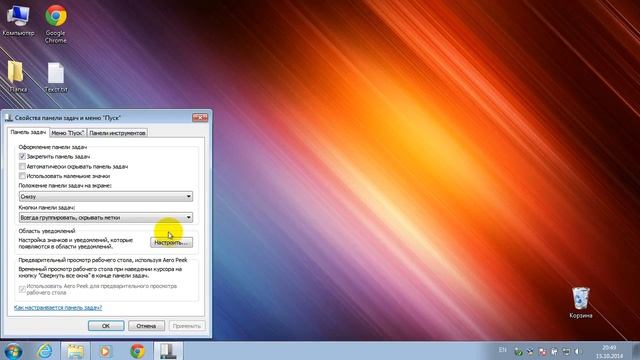Click the 'Положение панели задач на экране:' label
Image resolution: width=640 pixels, height=360 pixels.
65,185
